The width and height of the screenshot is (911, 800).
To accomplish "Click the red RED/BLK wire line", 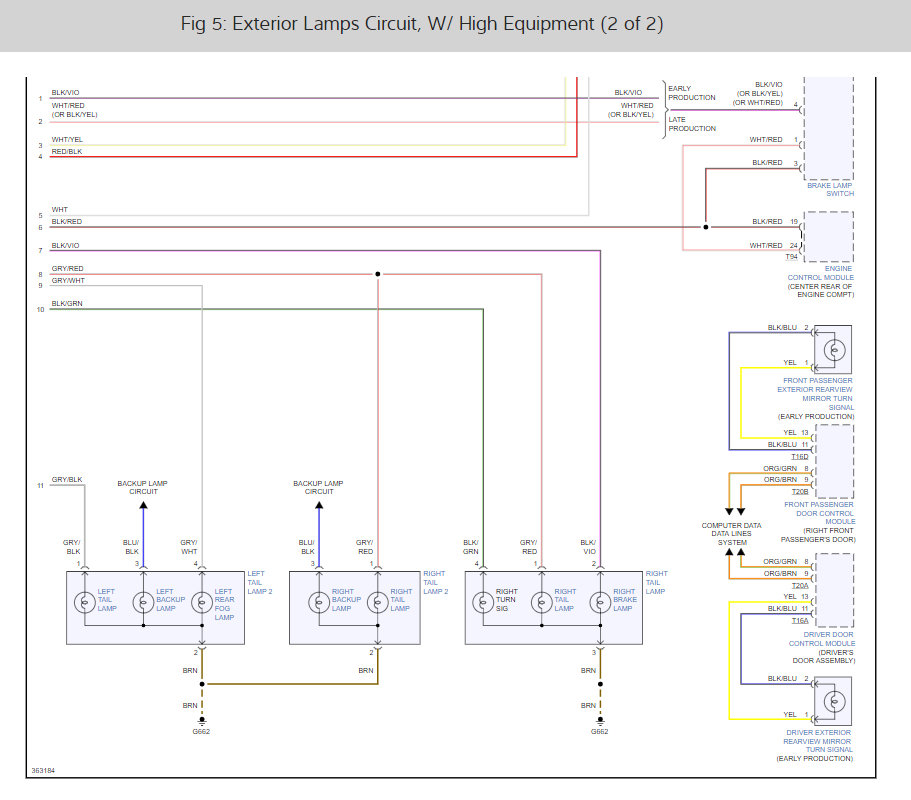I will pyautogui.click(x=314, y=156).
